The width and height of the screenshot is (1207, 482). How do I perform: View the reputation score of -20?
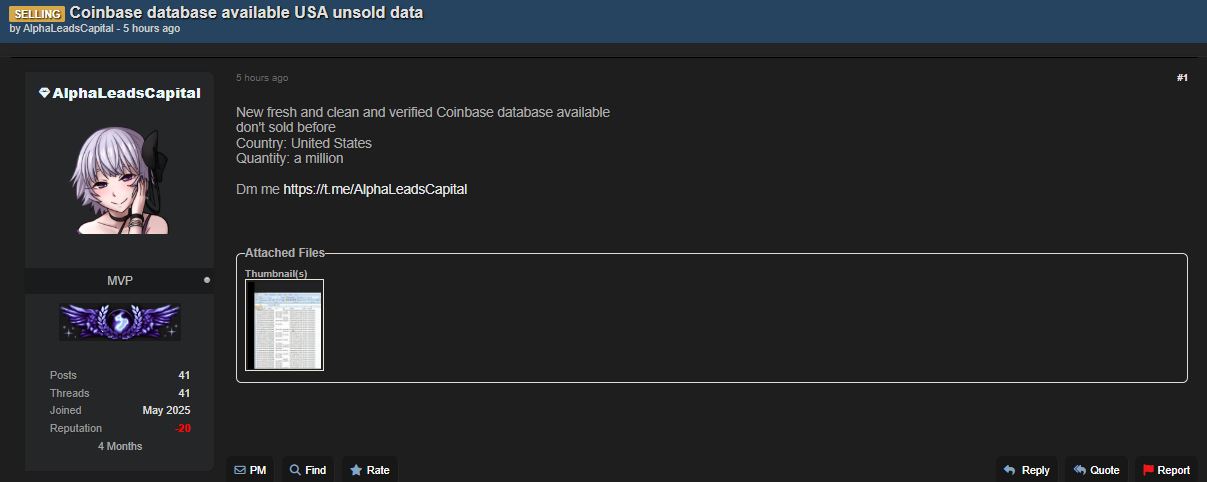click(182, 428)
